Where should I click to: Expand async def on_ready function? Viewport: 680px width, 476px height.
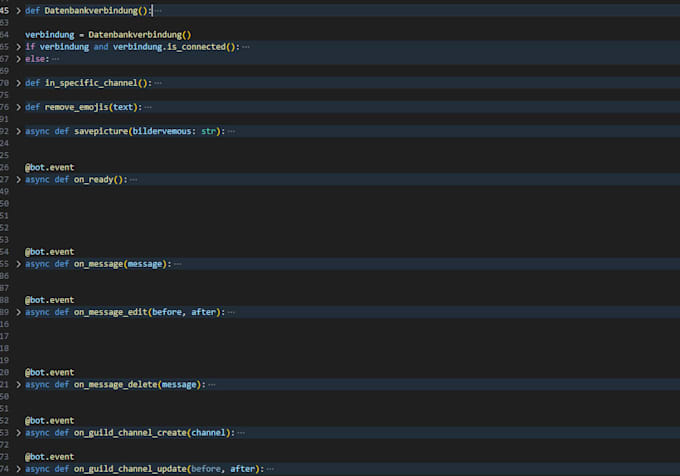[x=18, y=179]
